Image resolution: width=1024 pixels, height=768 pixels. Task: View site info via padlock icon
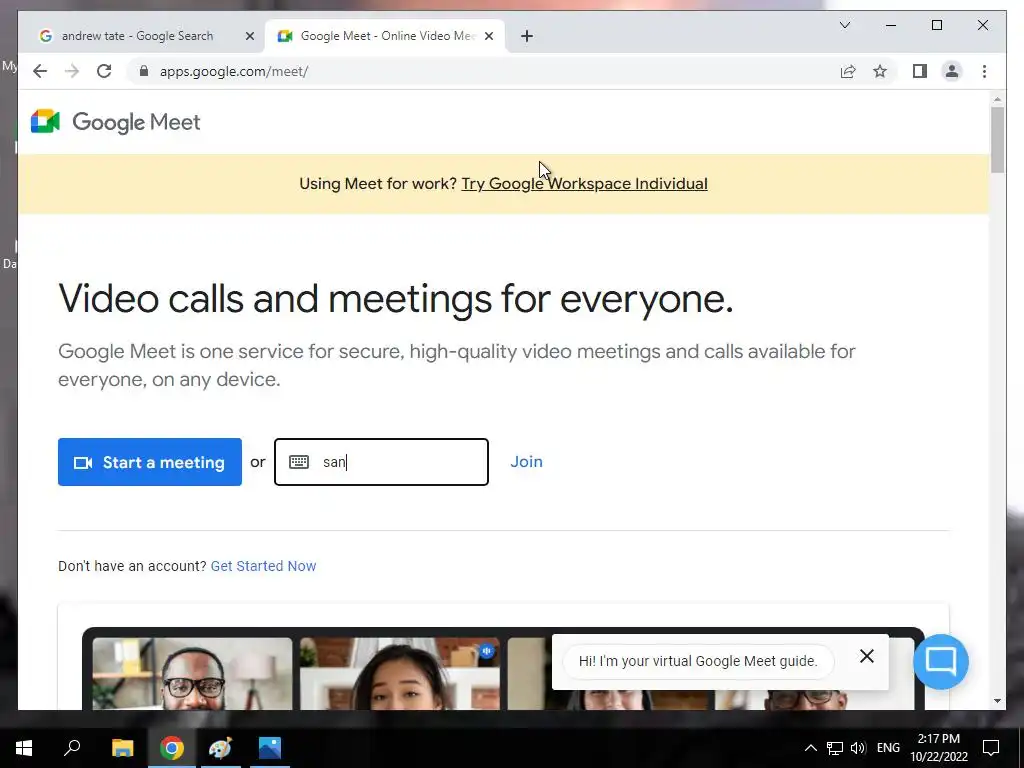click(x=144, y=71)
